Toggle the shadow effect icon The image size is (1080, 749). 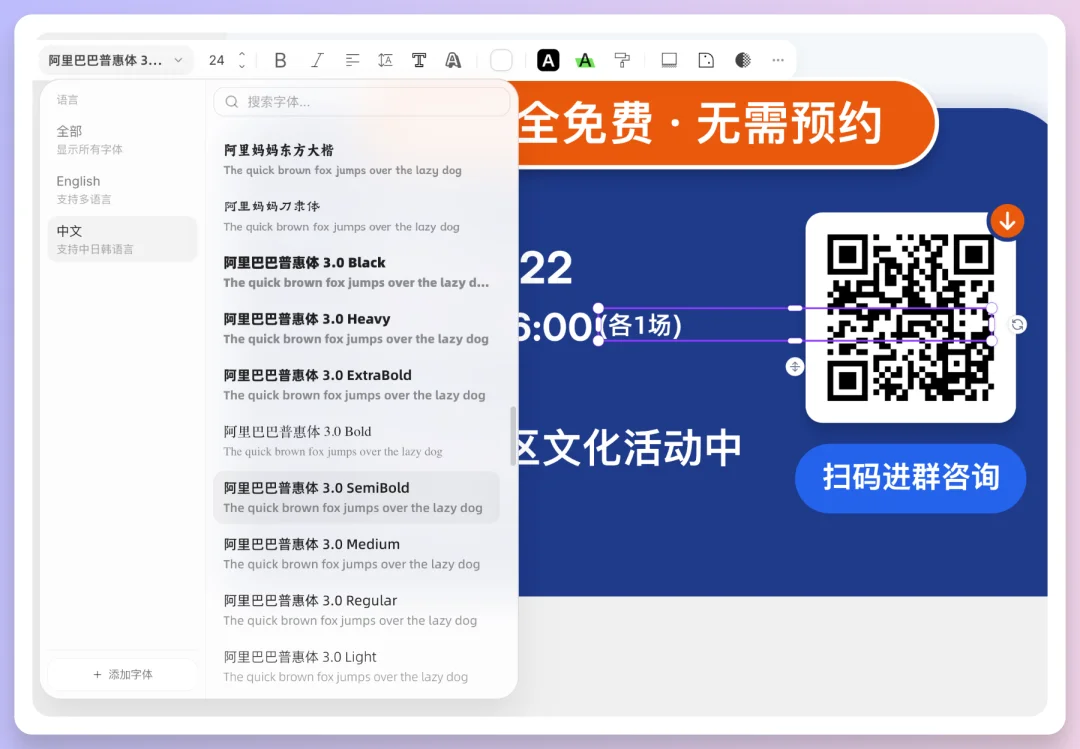[x=669, y=60]
